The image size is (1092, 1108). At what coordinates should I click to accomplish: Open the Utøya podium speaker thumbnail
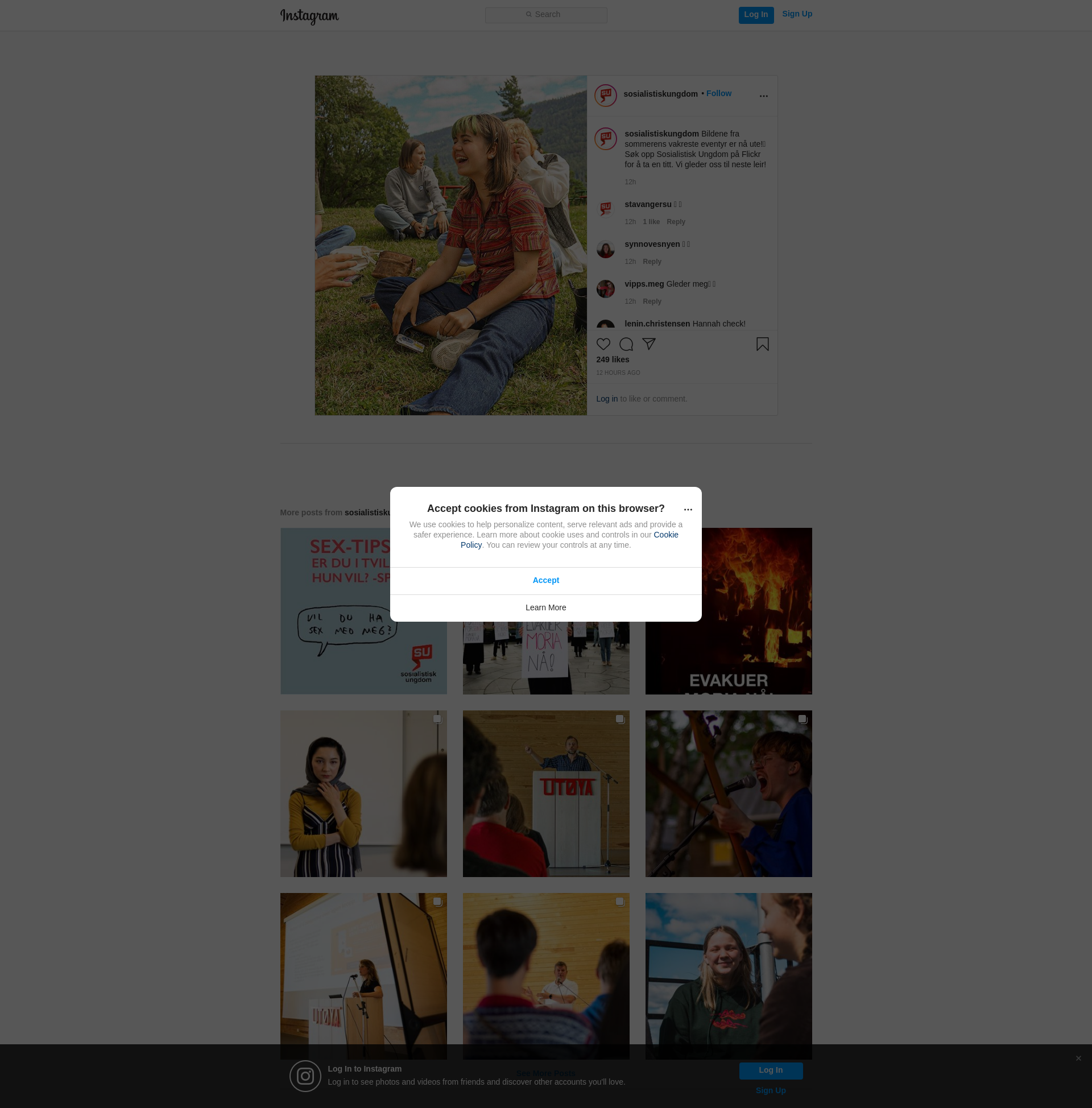pos(545,793)
